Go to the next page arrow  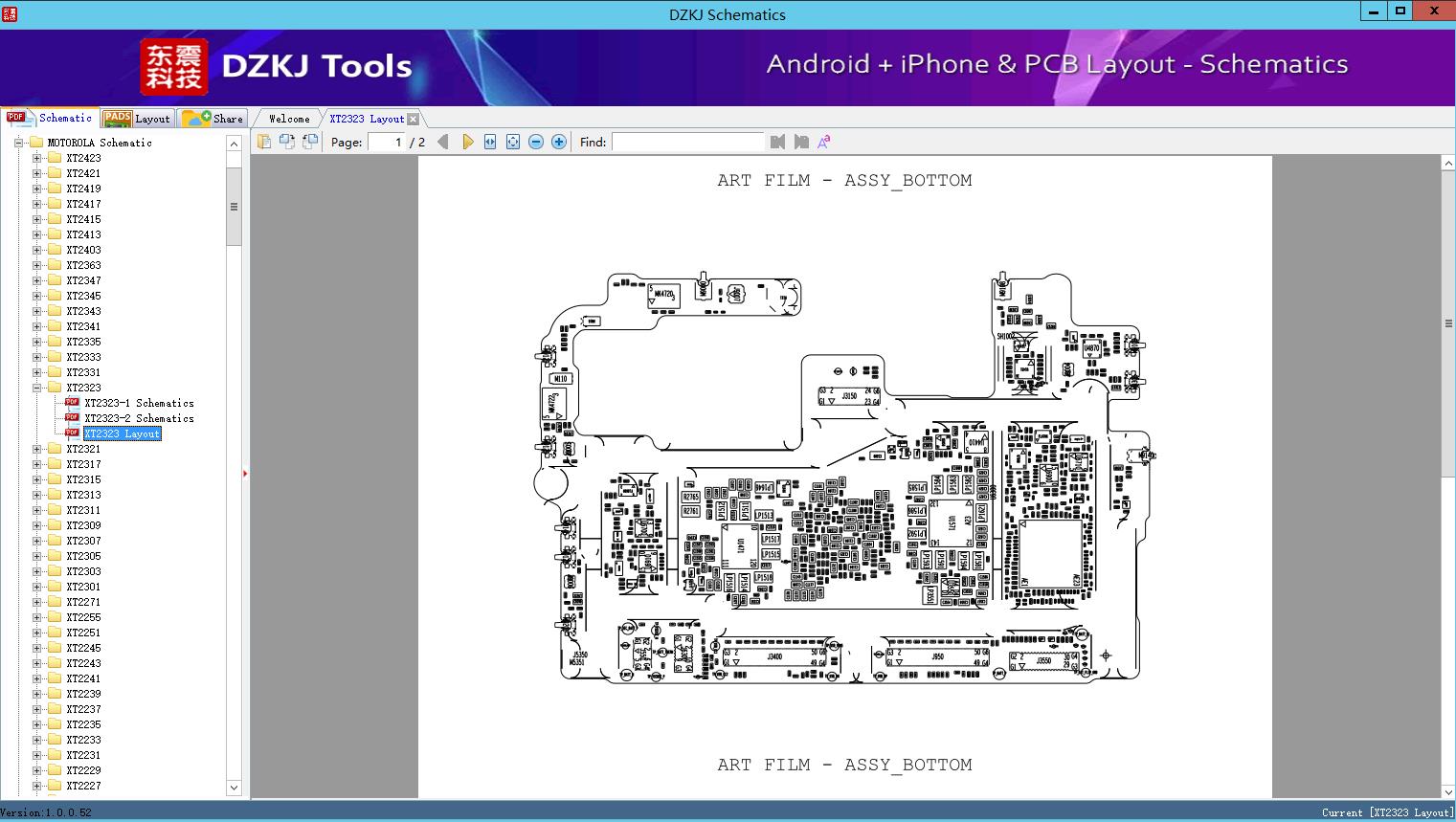click(x=467, y=142)
